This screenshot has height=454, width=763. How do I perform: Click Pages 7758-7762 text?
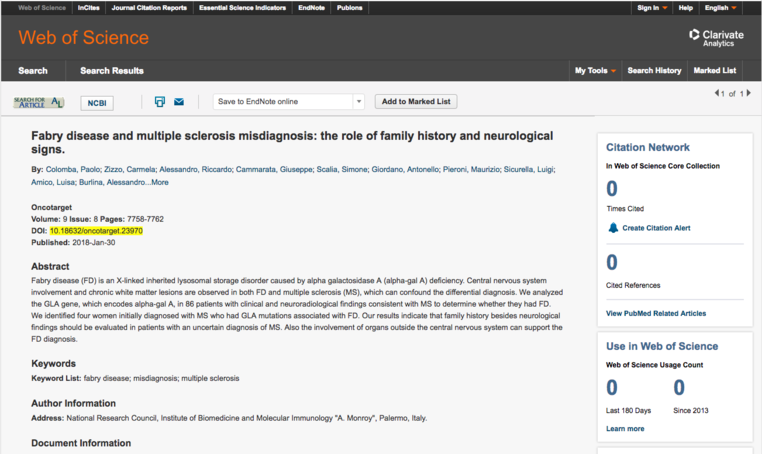coord(132,219)
